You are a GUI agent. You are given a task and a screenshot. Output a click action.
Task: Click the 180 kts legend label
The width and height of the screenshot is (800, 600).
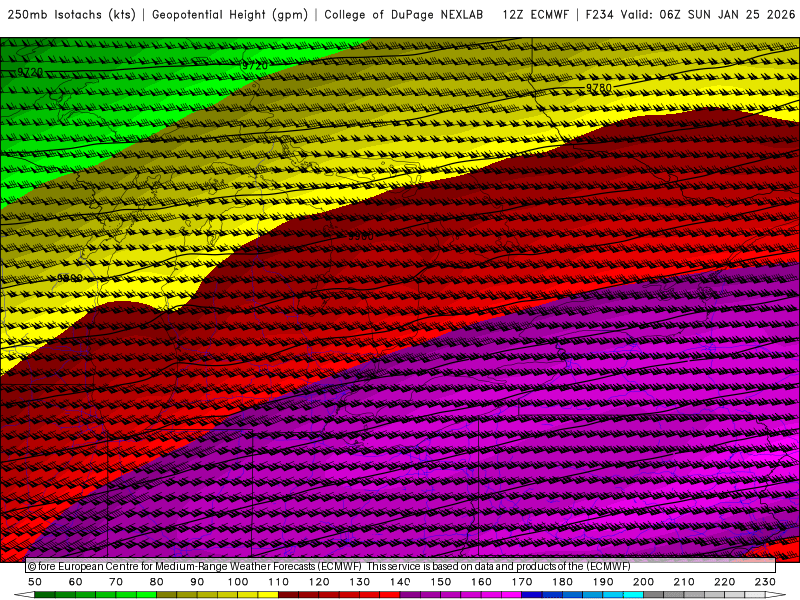[562, 582]
